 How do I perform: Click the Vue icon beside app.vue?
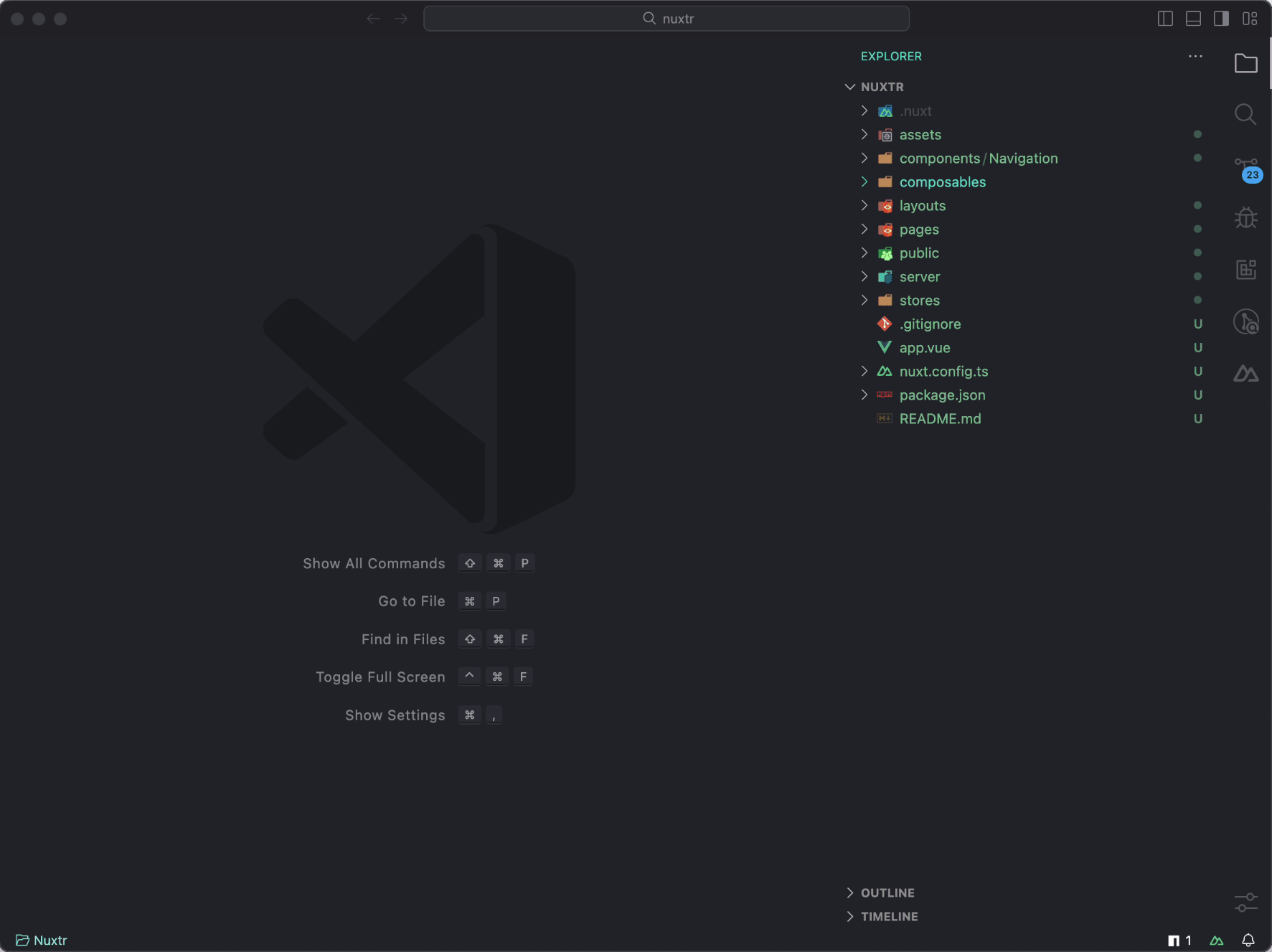pyautogui.click(x=885, y=347)
